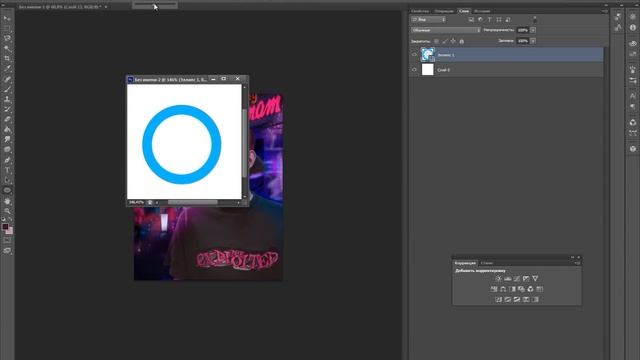Image resolution: width=640 pixels, height=360 pixels.
Task: Toggle lock layer position
Action: pyautogui.click(x=453, y=41)
